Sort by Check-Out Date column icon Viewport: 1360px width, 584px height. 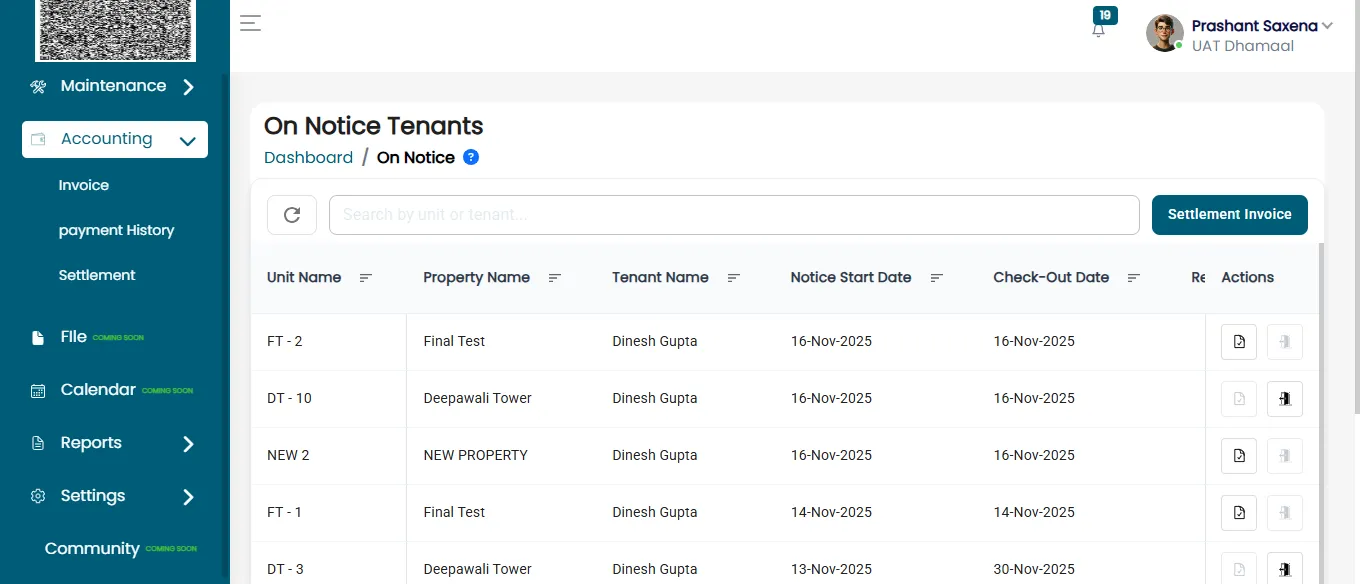point(1134,278)
